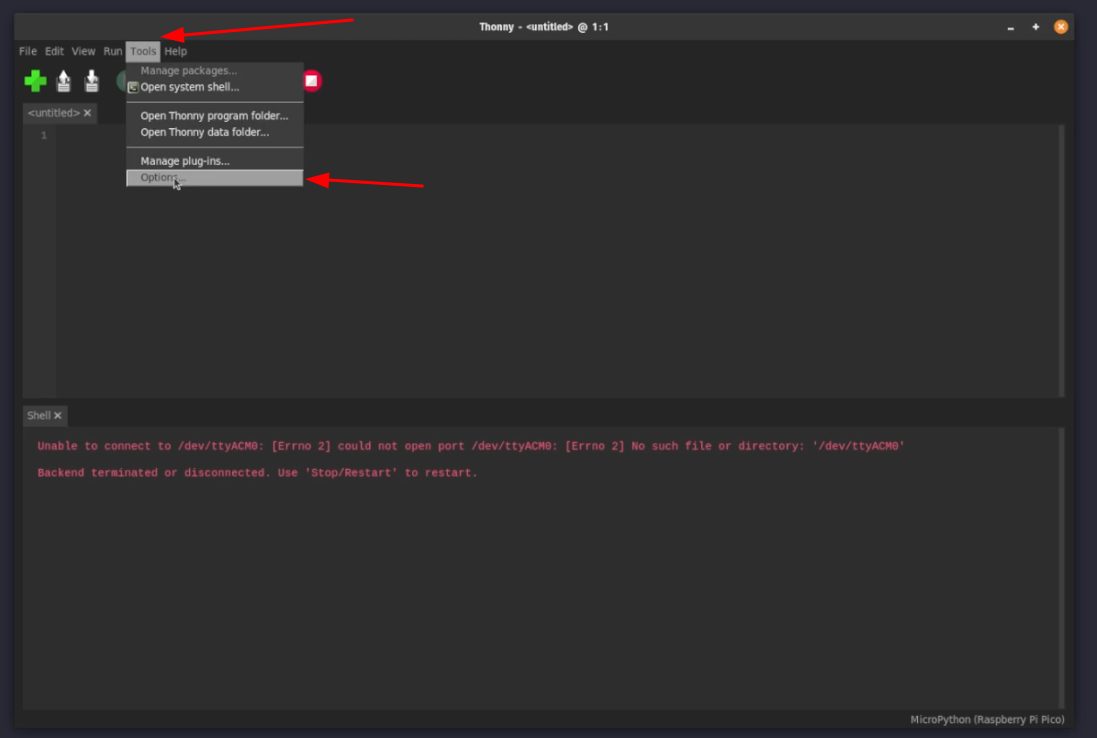Open the Run menu
Image resolution: width=1097 pixels, height=738 pixels.
pyautogui.click(x=112, y=51)
